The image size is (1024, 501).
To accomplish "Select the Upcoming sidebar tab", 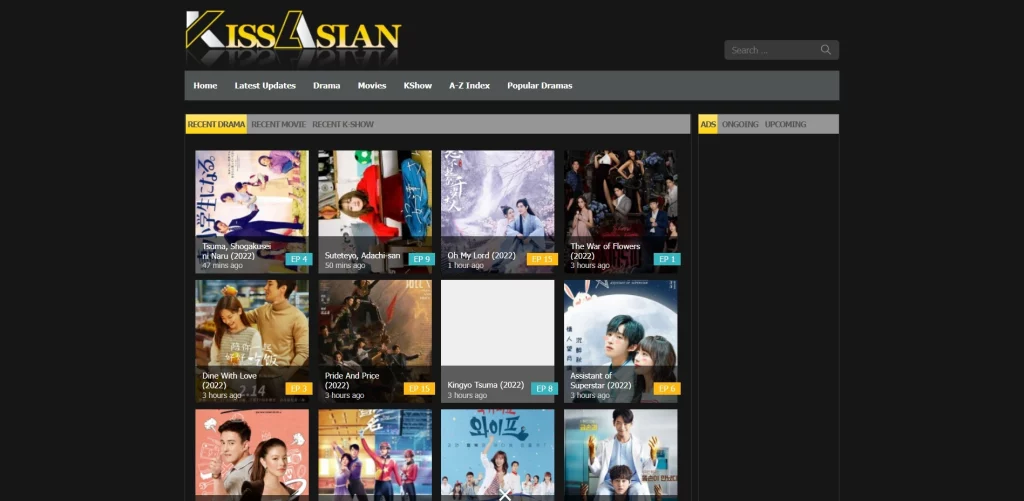I will pyautogui.click(x=785, y=124).
